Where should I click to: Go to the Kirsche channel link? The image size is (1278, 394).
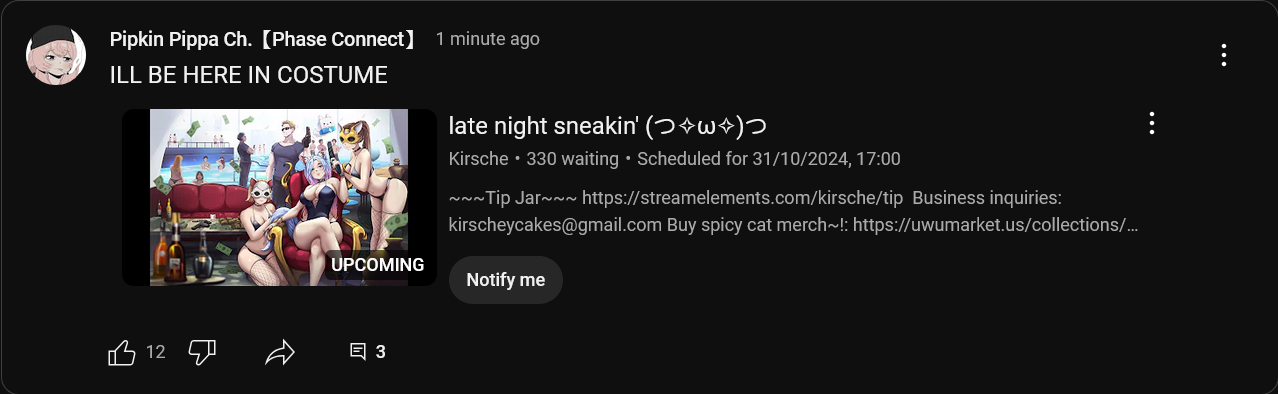click(x=479, y=158)
